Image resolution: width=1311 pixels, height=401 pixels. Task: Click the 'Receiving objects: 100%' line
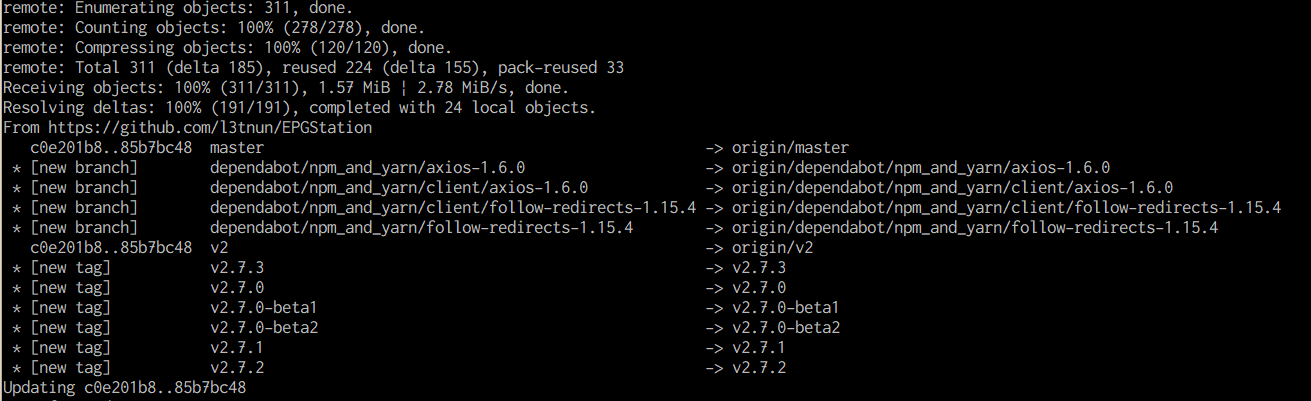click(276, 88)
